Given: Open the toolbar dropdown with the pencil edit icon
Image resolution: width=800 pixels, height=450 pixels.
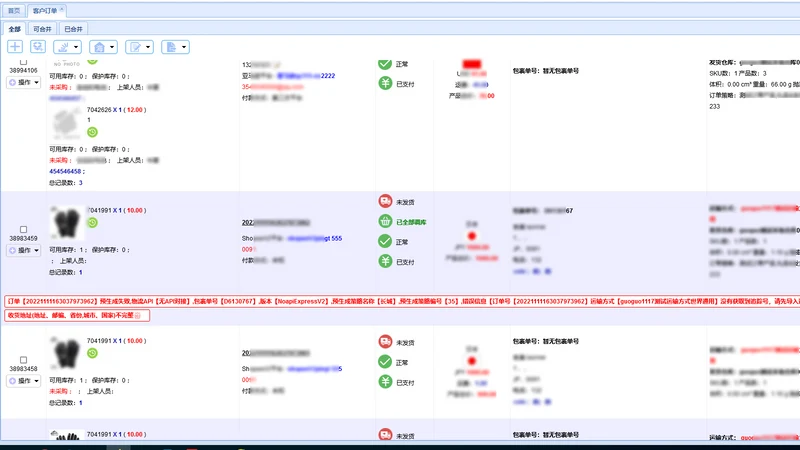Looking at the screenshot, I should 139,47.
